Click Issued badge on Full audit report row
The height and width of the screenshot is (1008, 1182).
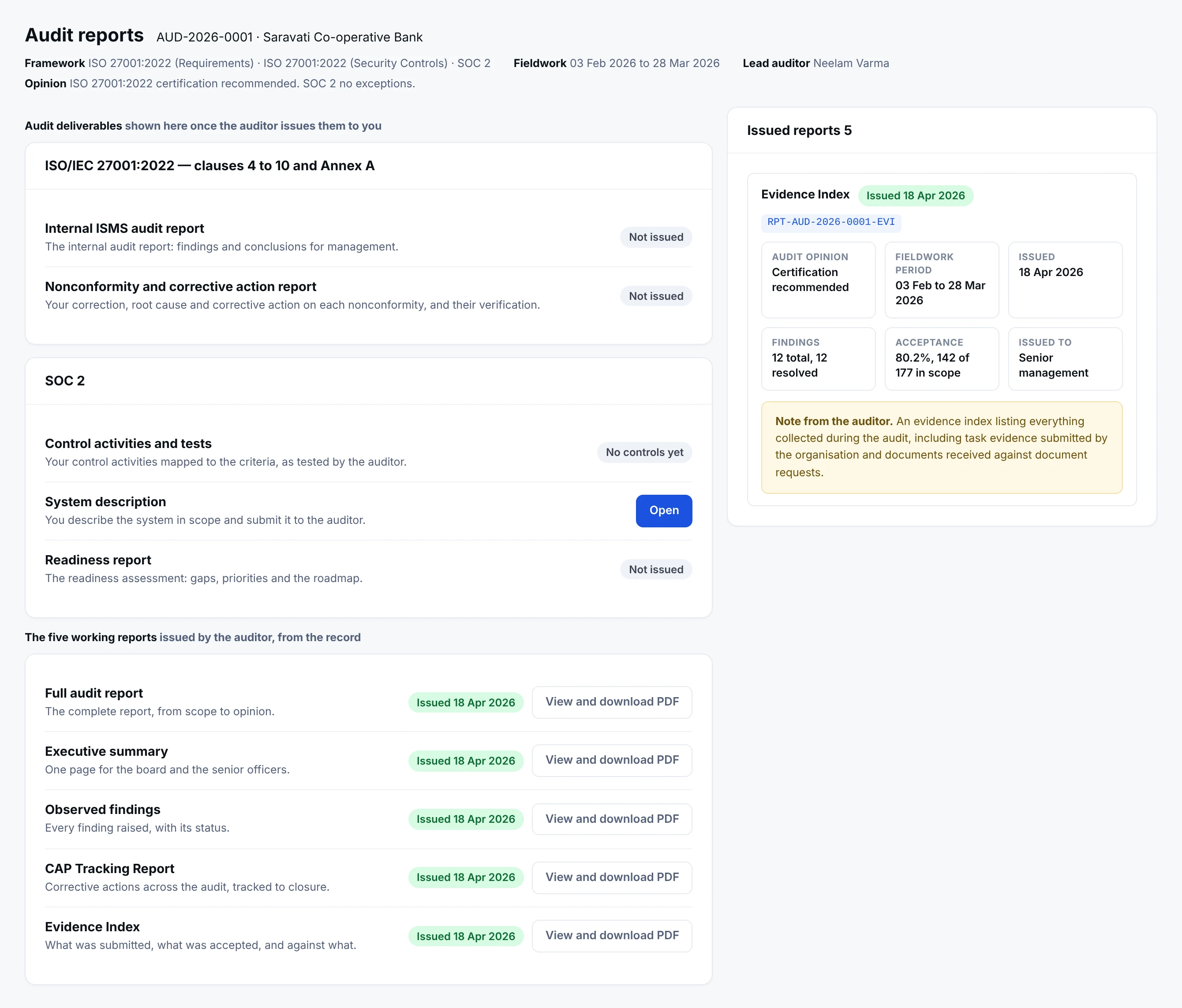(x=465, y=703)
